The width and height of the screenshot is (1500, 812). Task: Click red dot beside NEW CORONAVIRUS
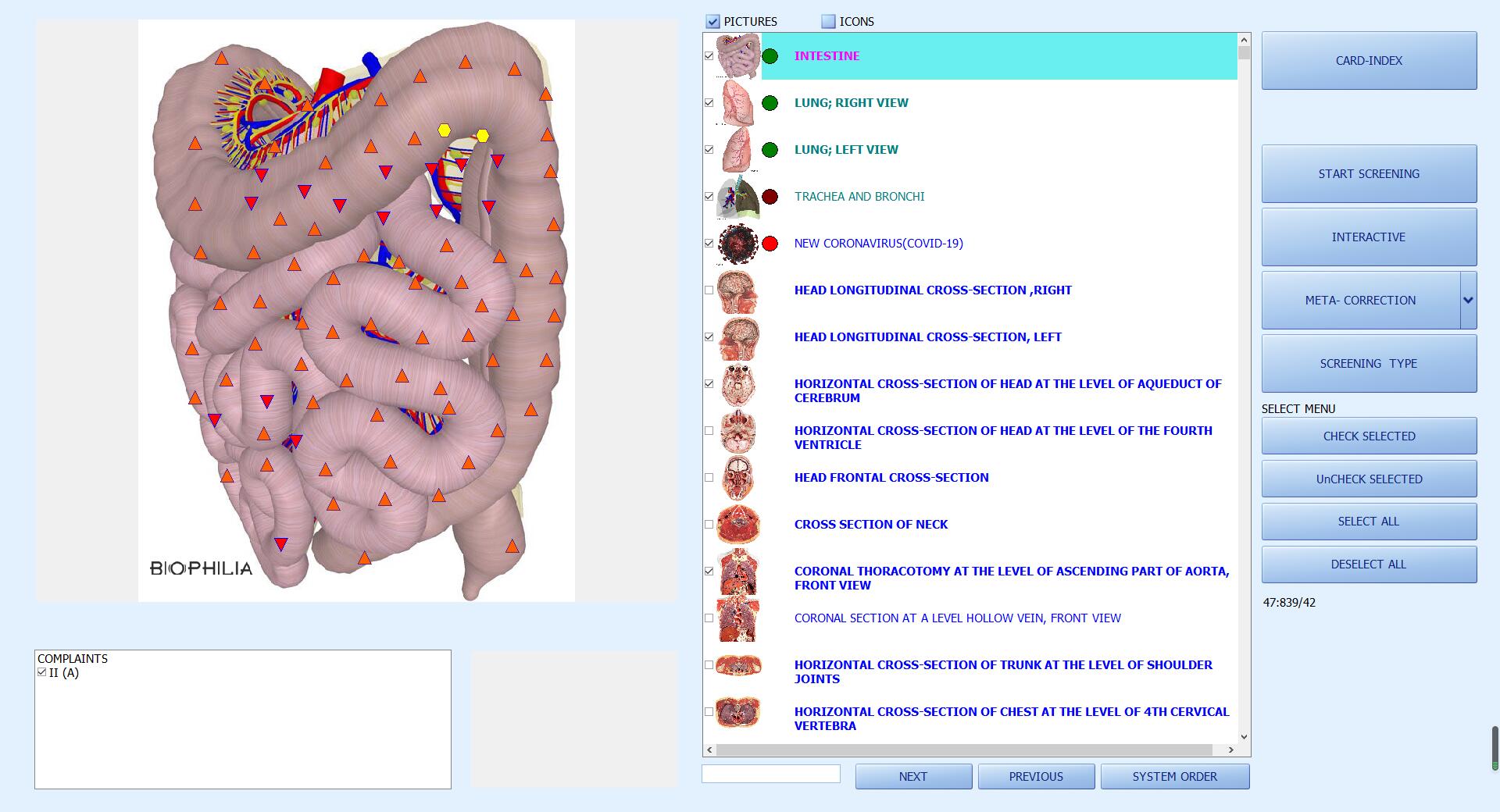point(770,244)
